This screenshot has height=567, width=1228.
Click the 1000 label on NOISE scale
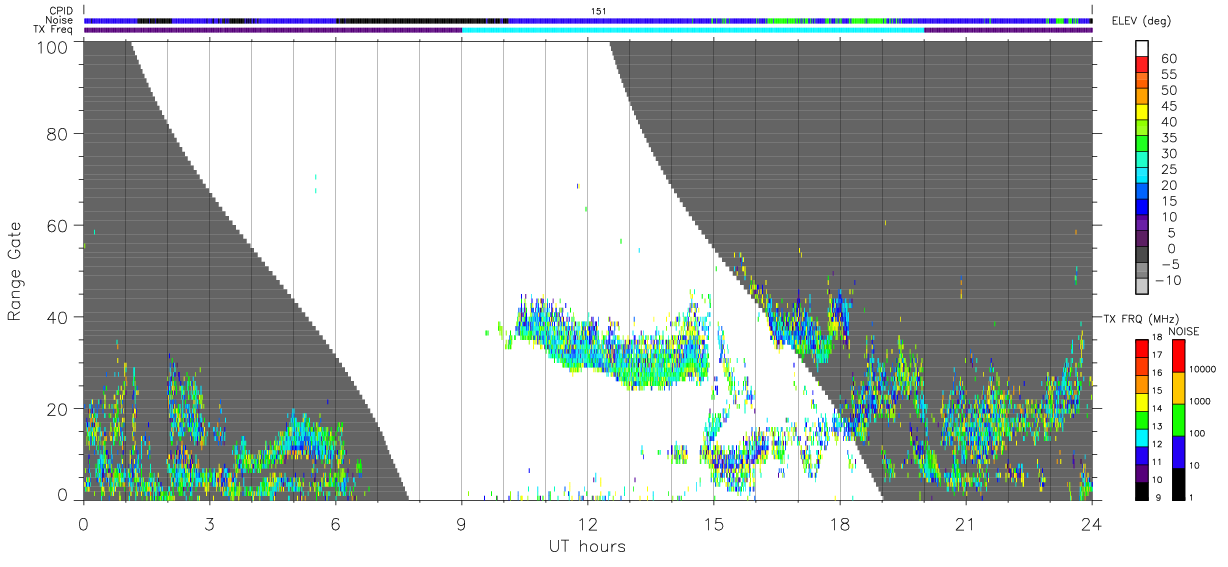[x=1200, y=401]
